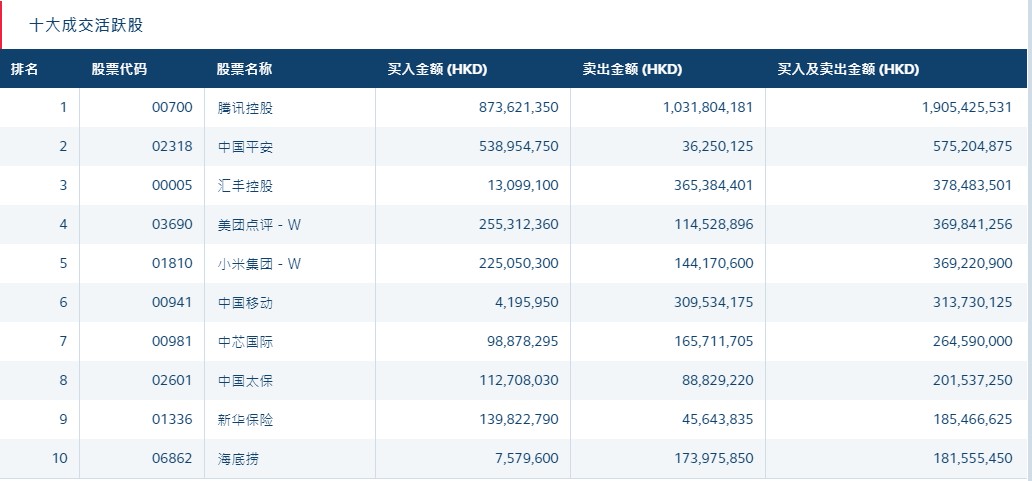
Task: Click sell amount 144,170,600
Action: pyautogui.click(x=713, y=263)
